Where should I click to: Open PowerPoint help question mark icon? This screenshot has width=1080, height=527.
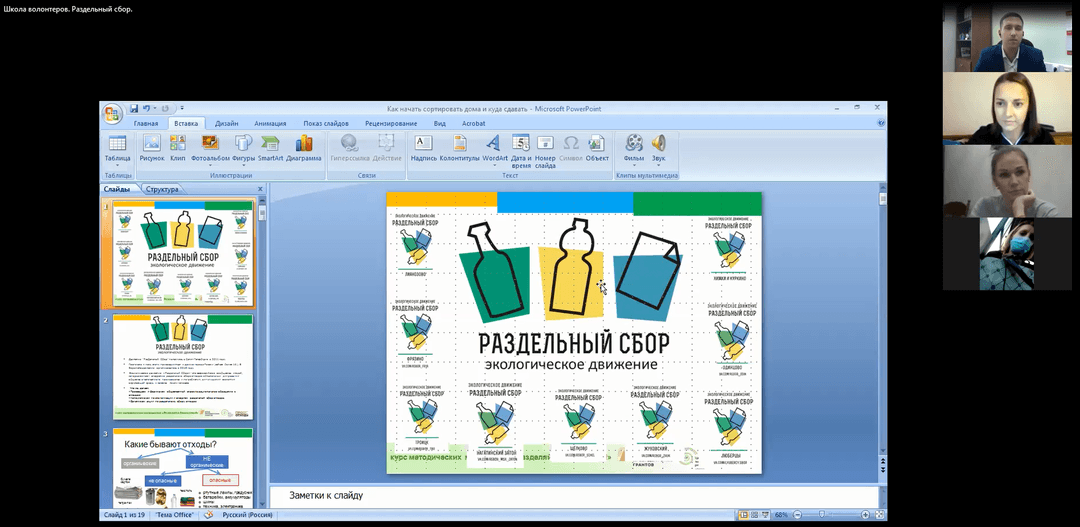[x=880, y=123]
